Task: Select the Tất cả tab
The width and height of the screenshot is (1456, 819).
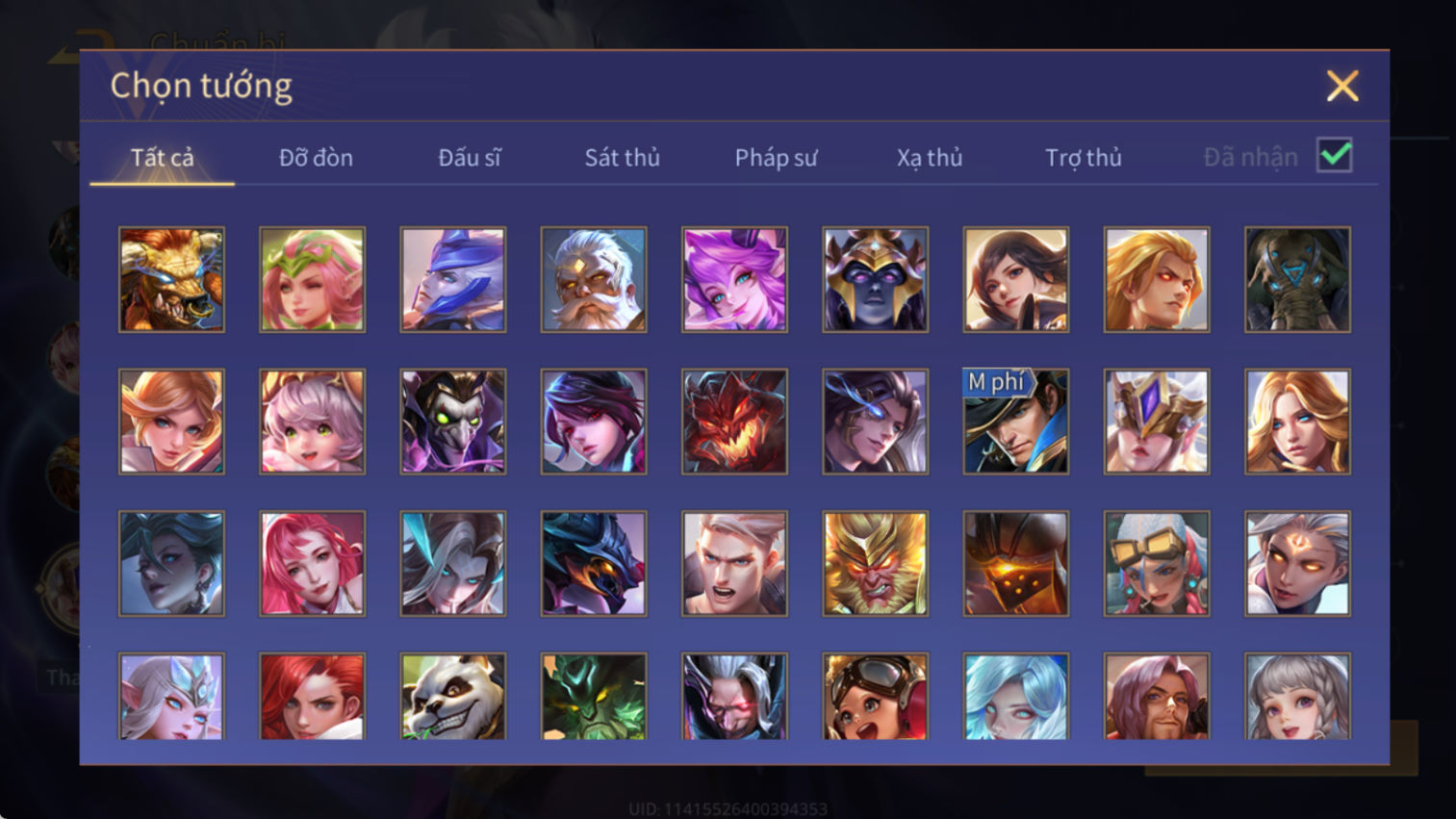Action: click(163, 158)
